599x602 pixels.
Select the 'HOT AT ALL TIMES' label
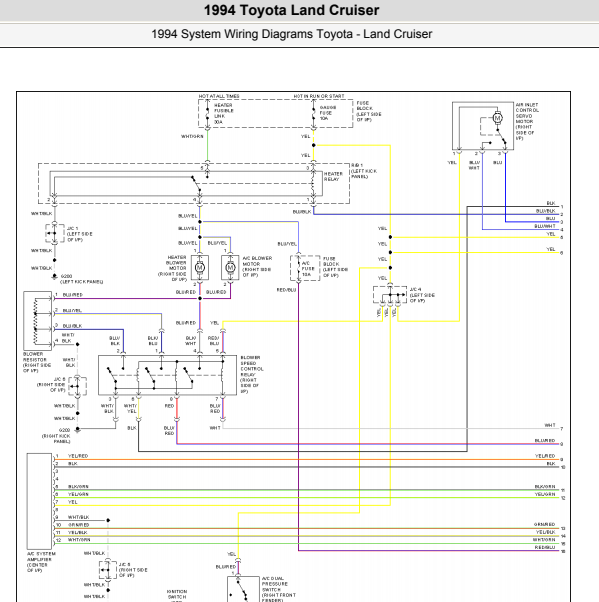(x=219, y=96)
